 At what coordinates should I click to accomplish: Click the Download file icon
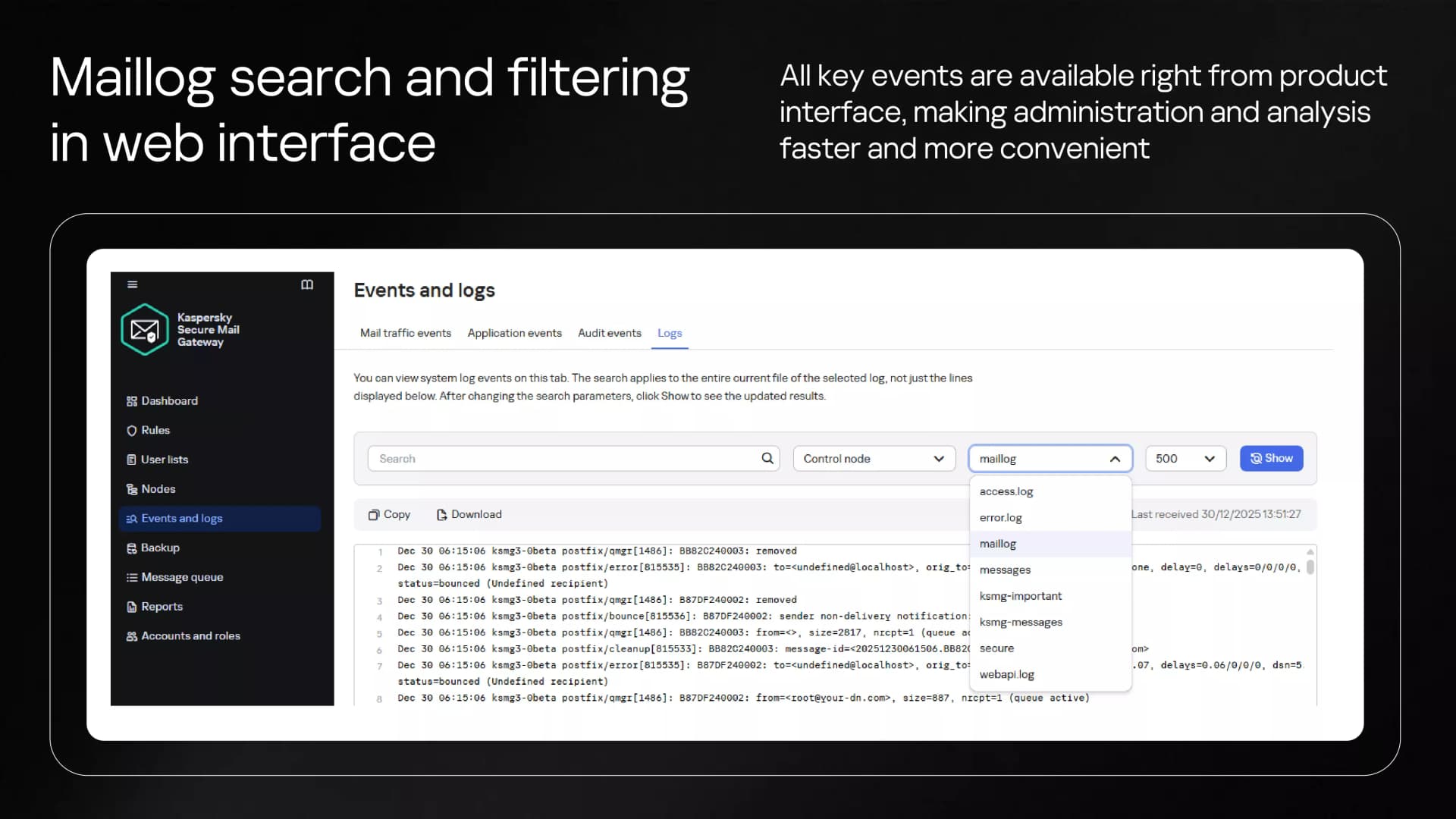click(x=441, y=515)
